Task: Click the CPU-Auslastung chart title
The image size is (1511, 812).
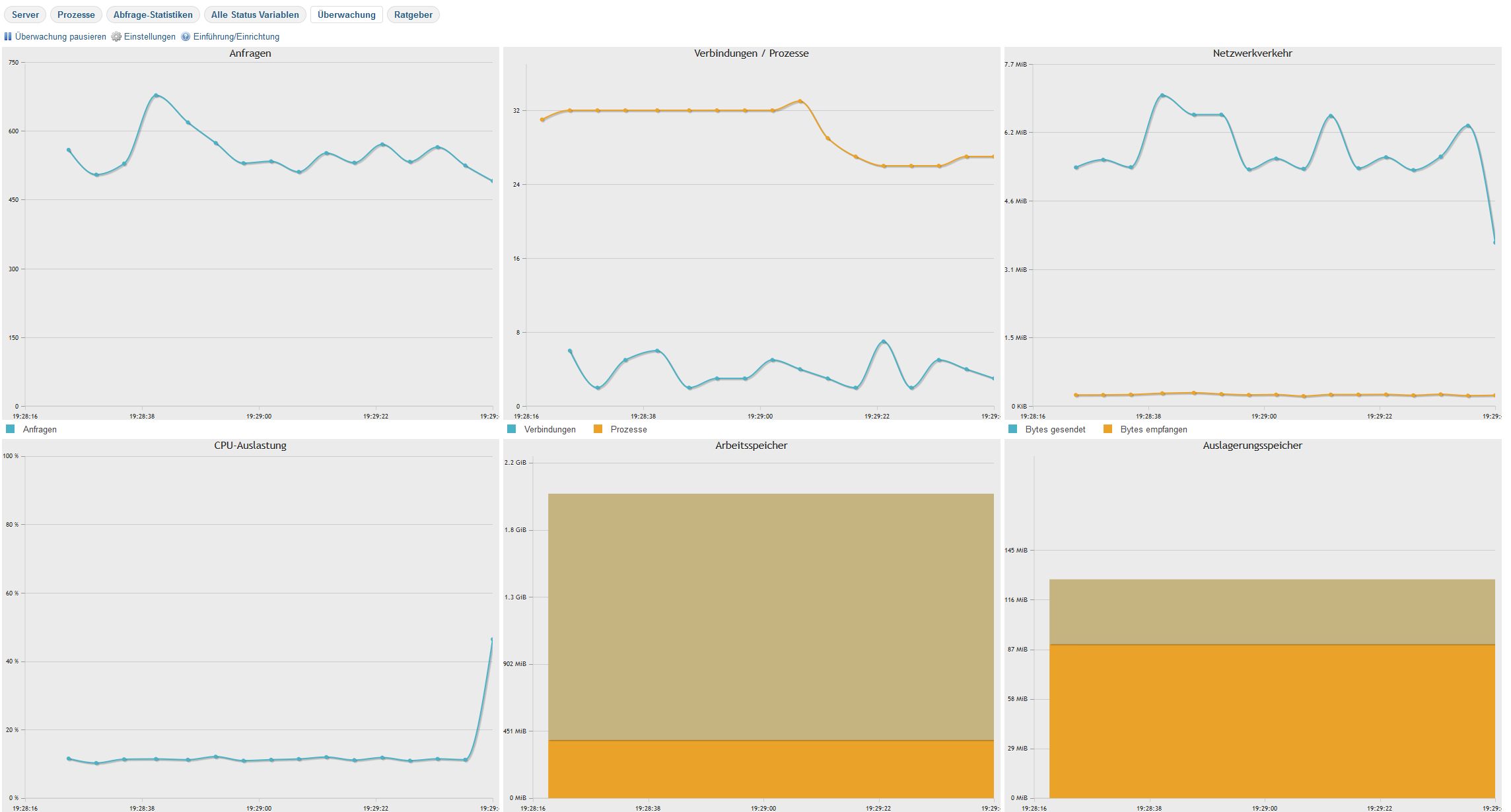Action: (x=250, y=446)
